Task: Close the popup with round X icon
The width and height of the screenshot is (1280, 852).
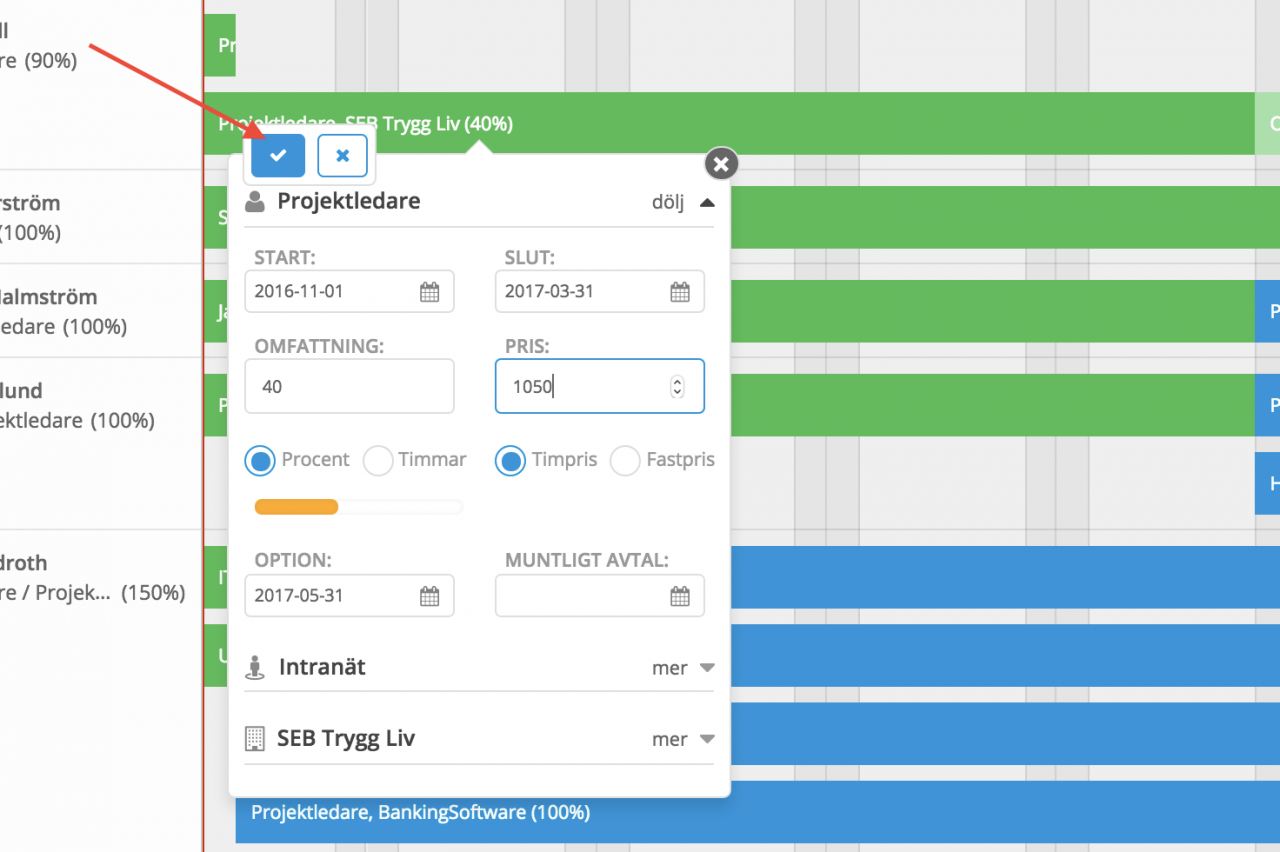Action: click(x=721, y=163)
